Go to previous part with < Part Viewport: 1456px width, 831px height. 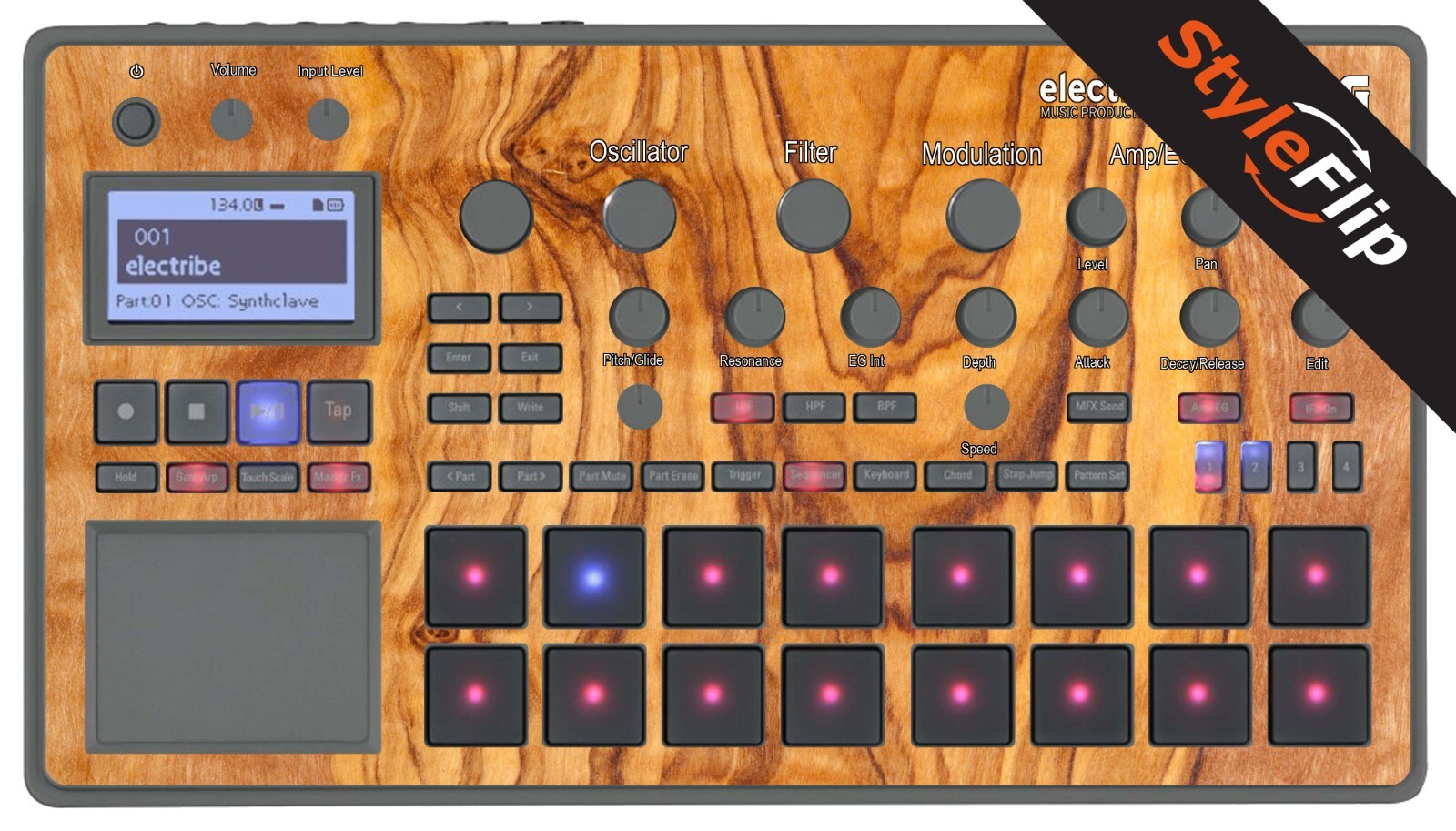tap(460, 476)
